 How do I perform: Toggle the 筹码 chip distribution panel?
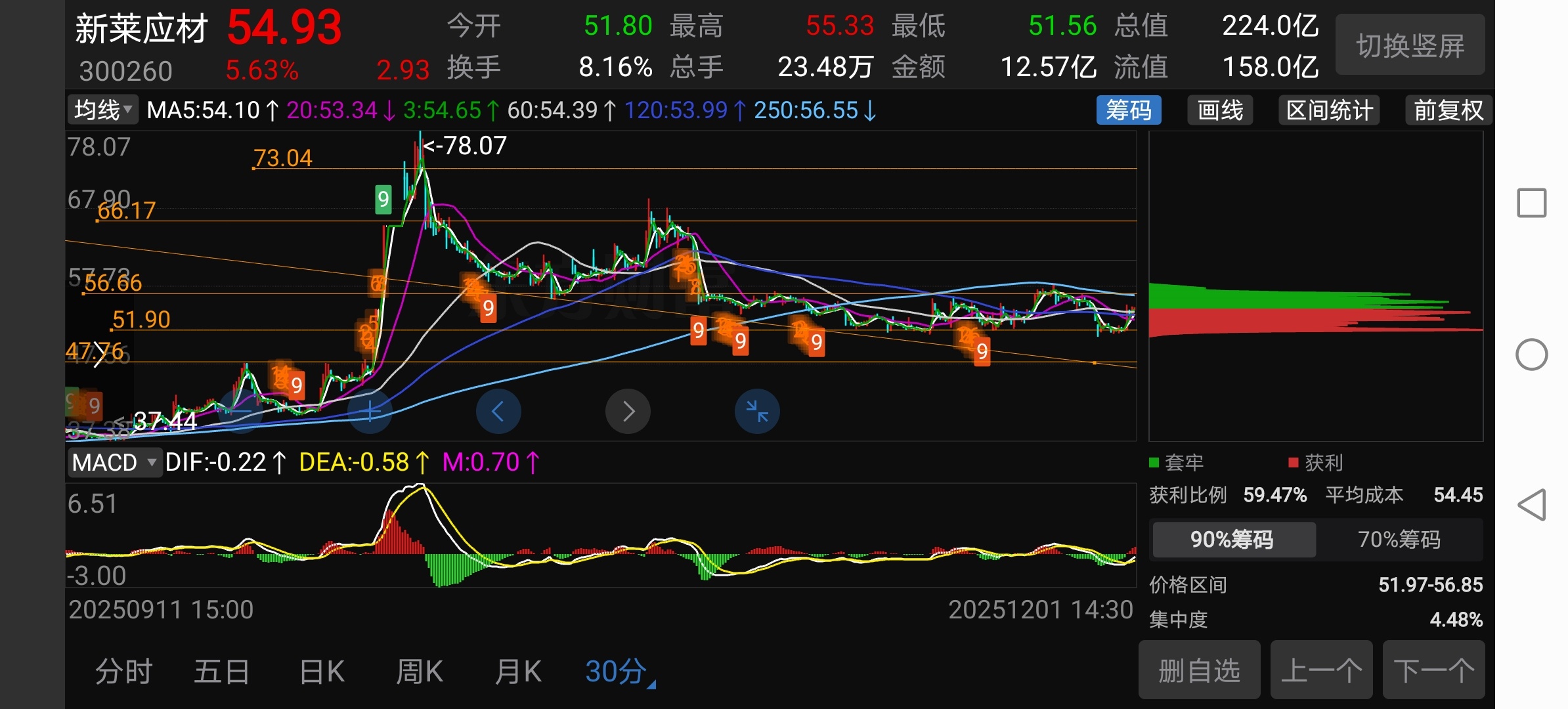(x=1128, y=110)
